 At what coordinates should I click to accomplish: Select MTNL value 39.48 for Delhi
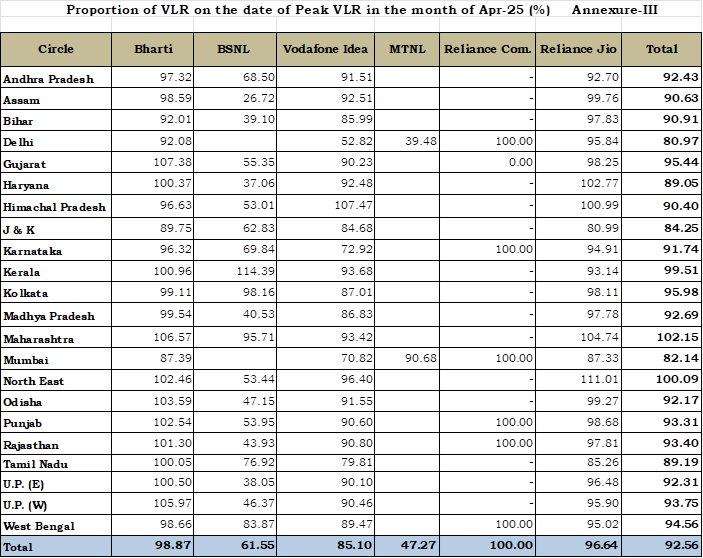pos(421,141)
